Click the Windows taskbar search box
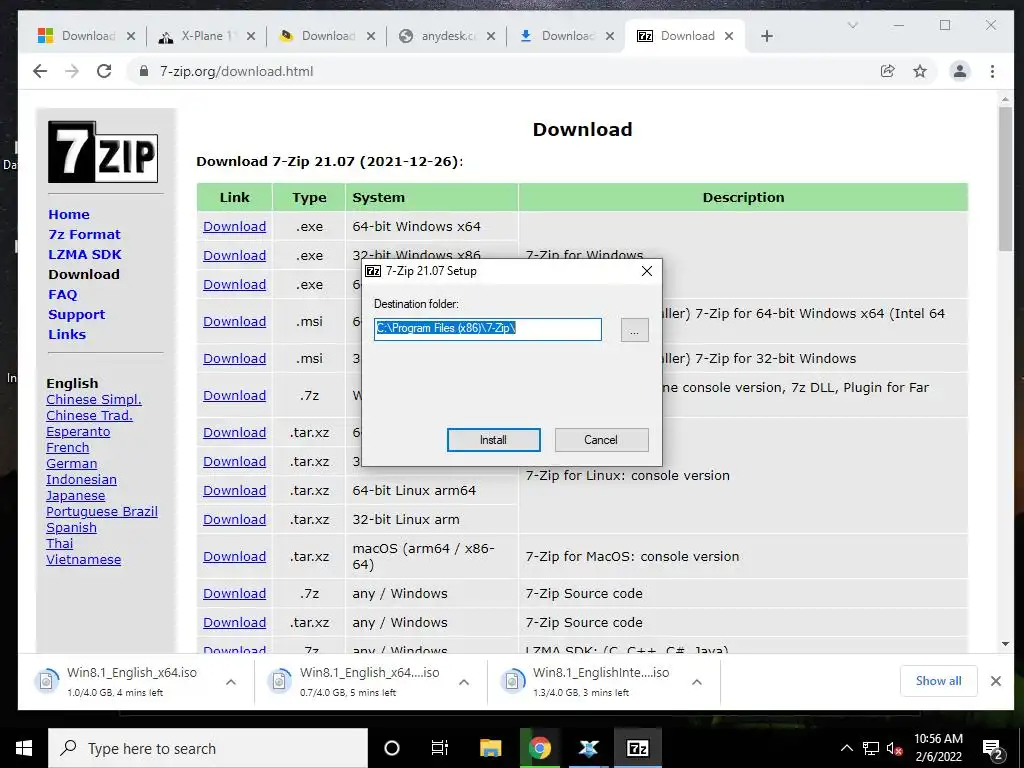Image resolution: width=1024 pixels, height=768 pixels. [208, 748]
